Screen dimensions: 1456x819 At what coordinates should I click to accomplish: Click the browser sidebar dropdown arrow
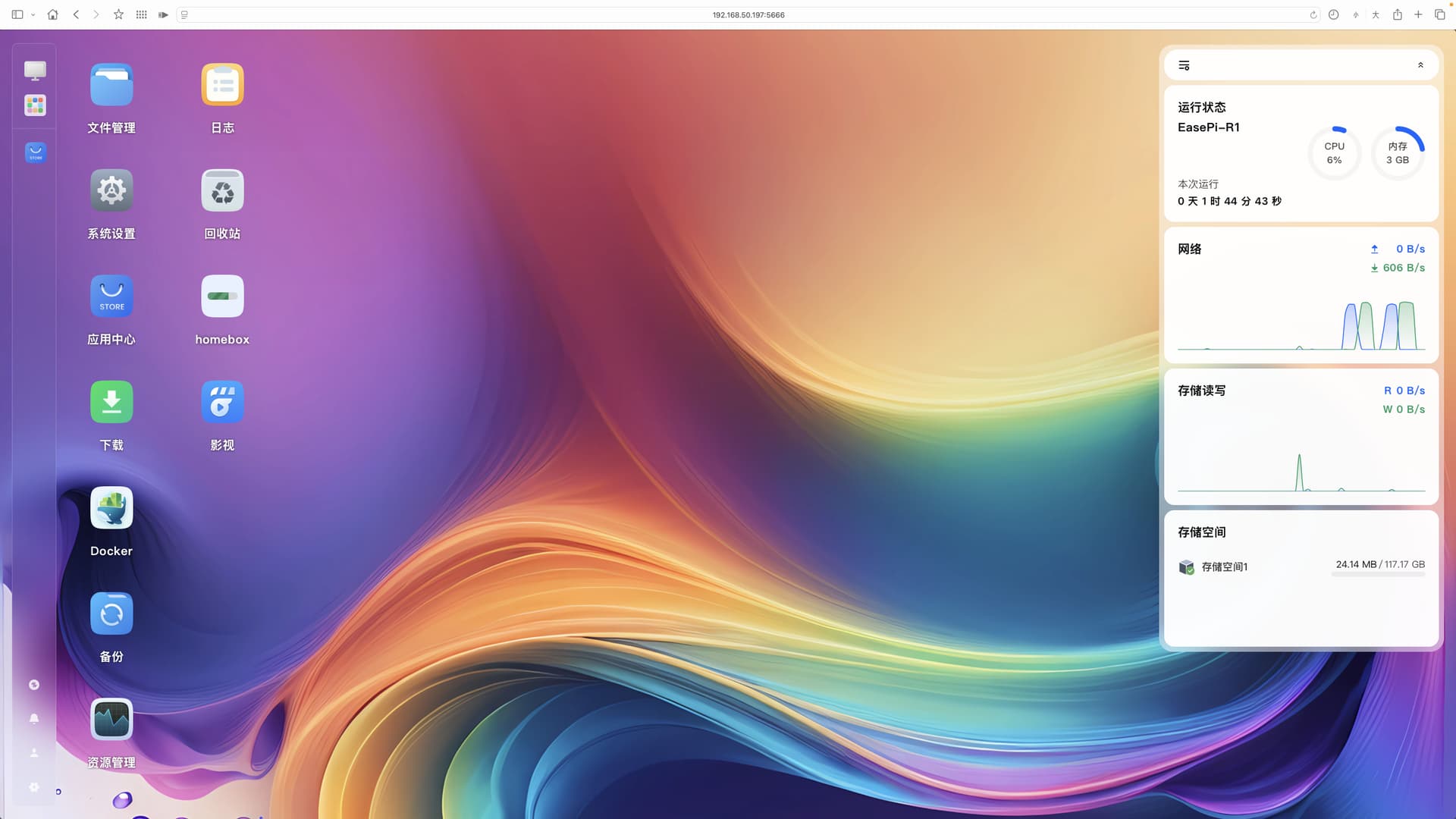pyautogui.click(x=33, y=15)
